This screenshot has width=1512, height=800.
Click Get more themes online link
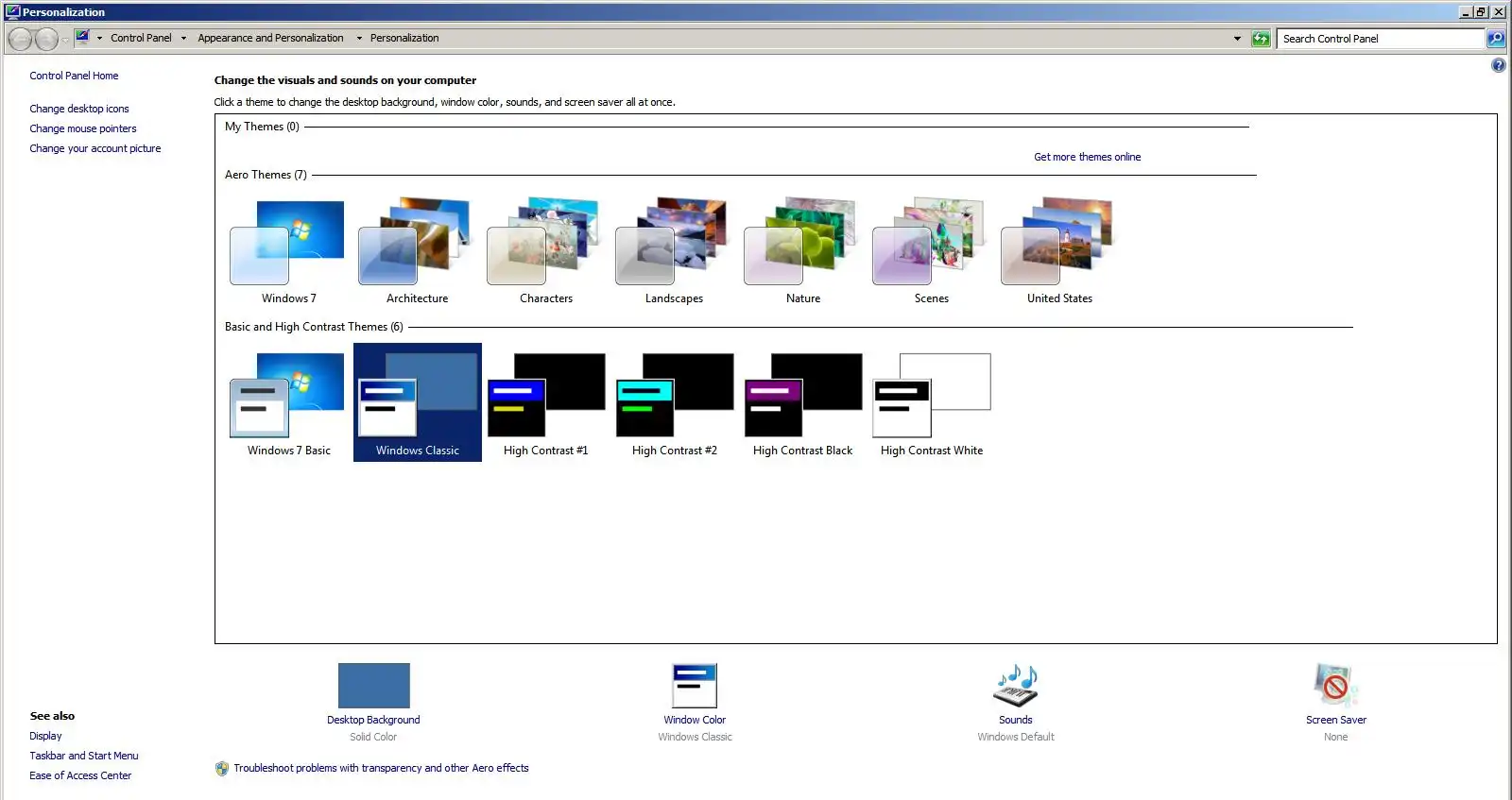[1087, 157]
